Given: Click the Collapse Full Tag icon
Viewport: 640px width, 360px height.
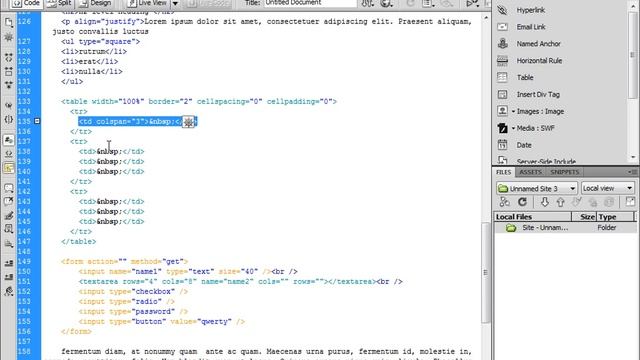Looking at the screenshot, I should pos(9,58).
